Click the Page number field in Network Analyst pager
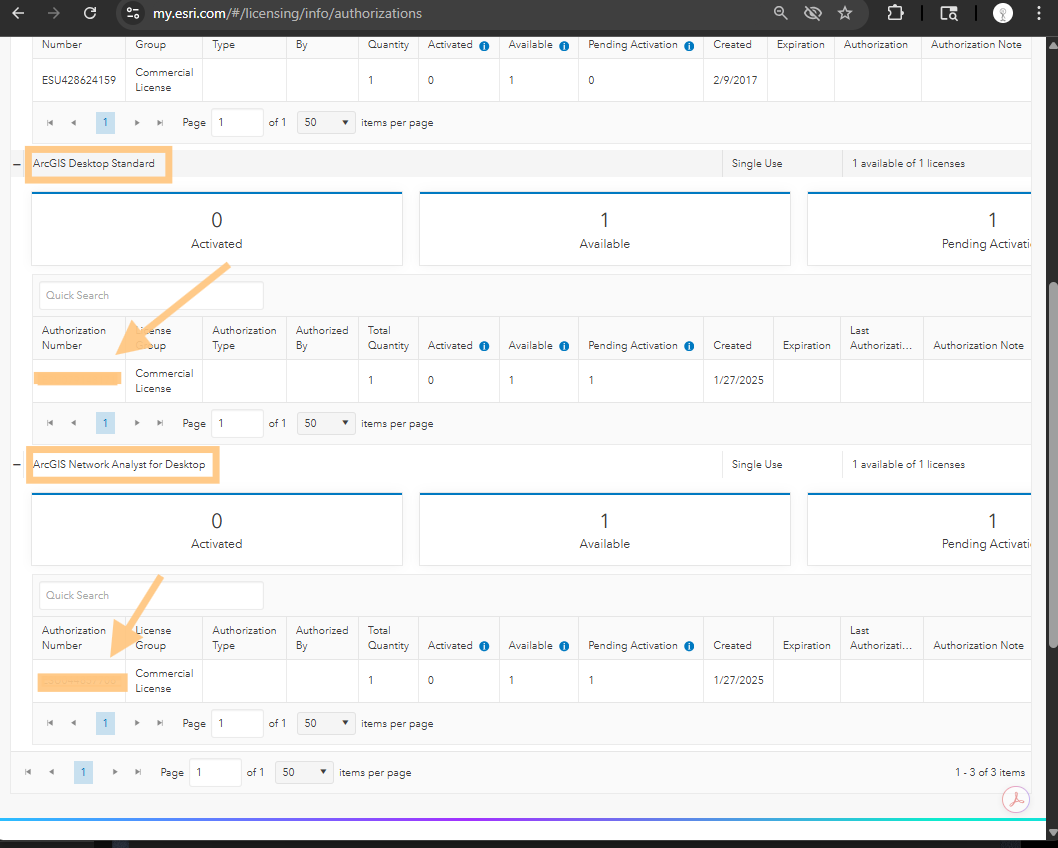The height and width of the screenshot is (848, 1058). pyautogui.click(x=236, y=723)
